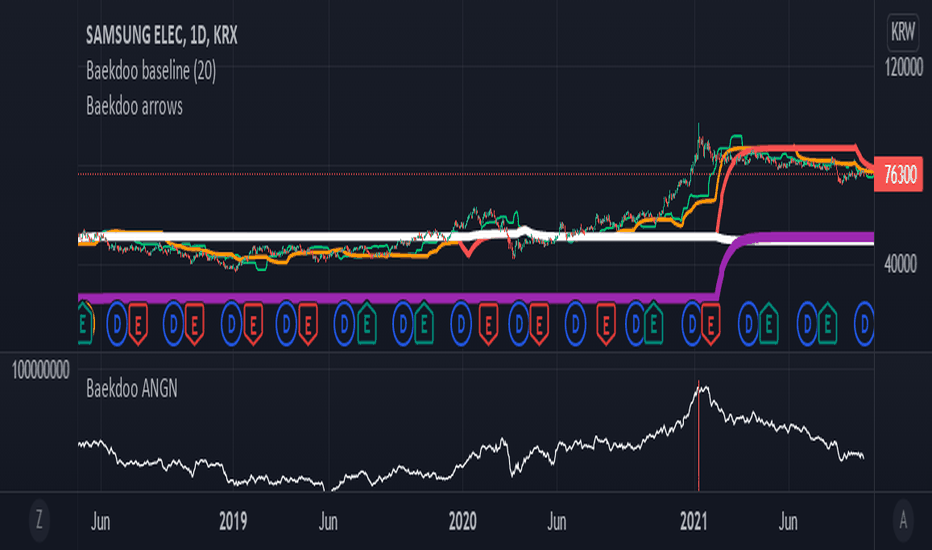
Task: Click the Z button beside the time axis
Action: tap(39, 520)
